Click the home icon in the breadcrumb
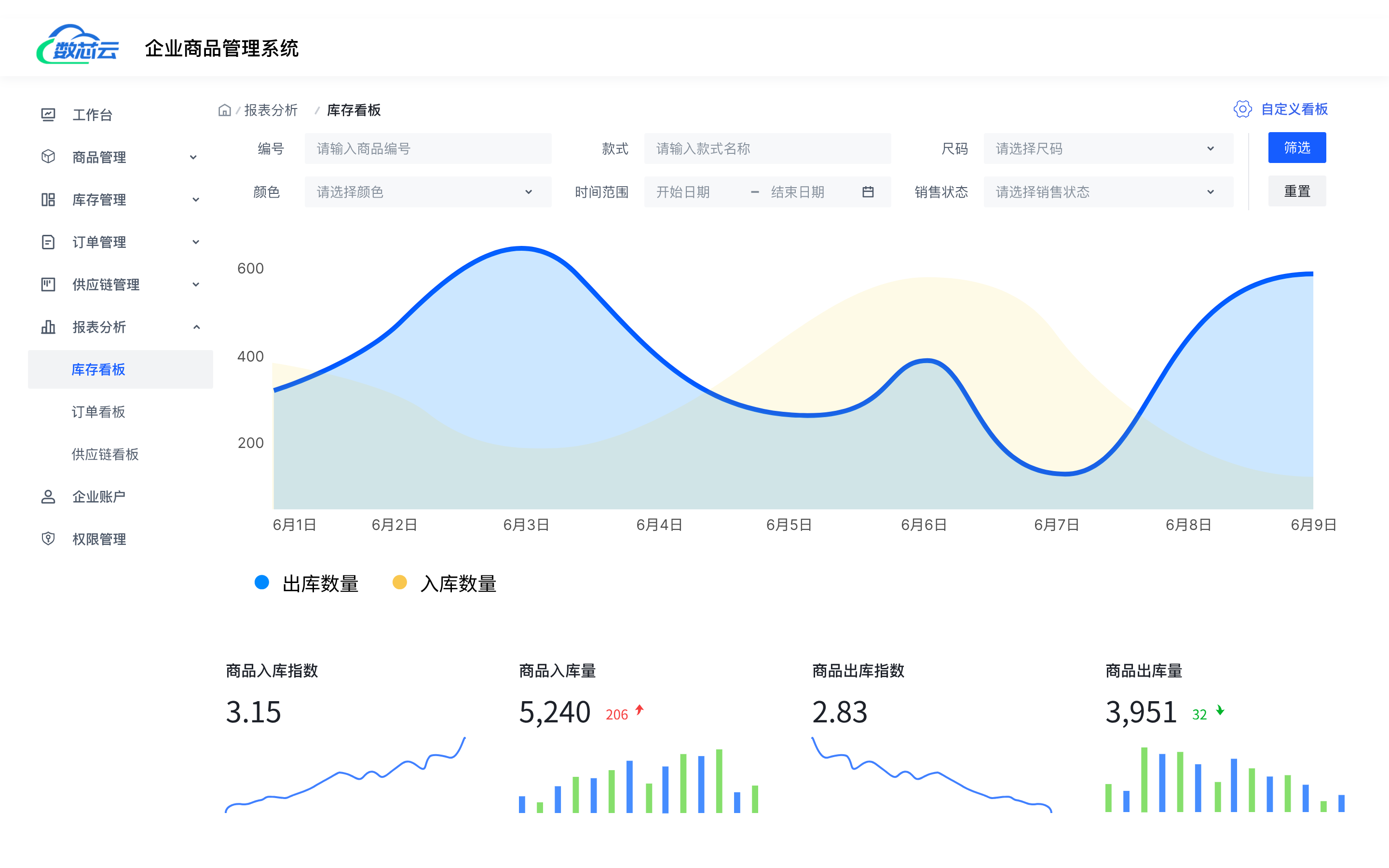 [224, 109]
